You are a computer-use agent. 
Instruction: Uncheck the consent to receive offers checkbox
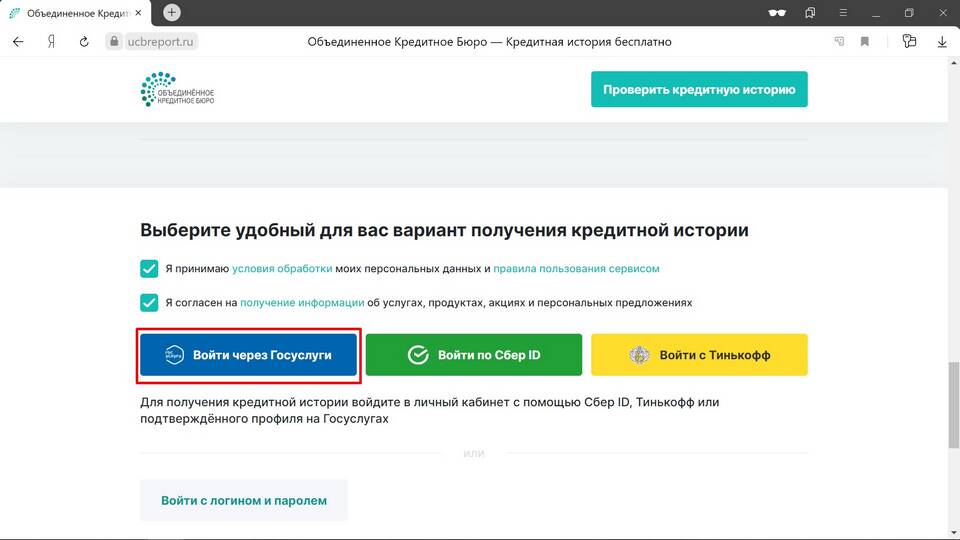coord(149,302)
